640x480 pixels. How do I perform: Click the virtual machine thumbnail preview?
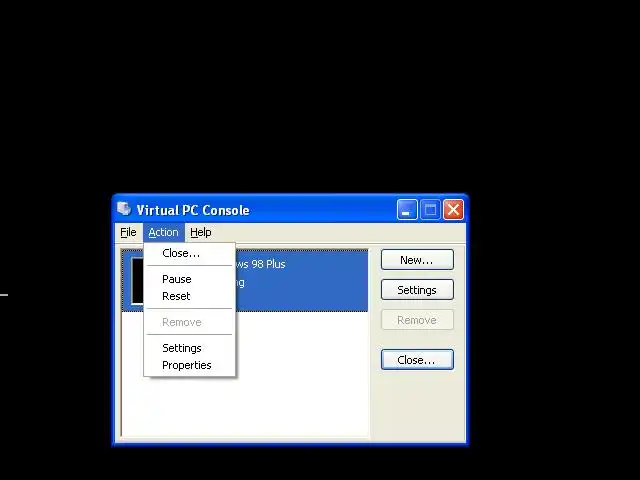coord(138,281)
